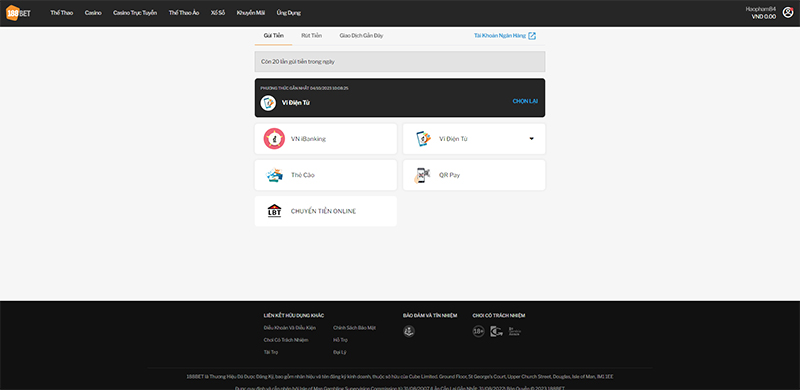Open Thể Thao Ảo in the navigation
This screenshot has height=390, width=800.
point(184,13)
